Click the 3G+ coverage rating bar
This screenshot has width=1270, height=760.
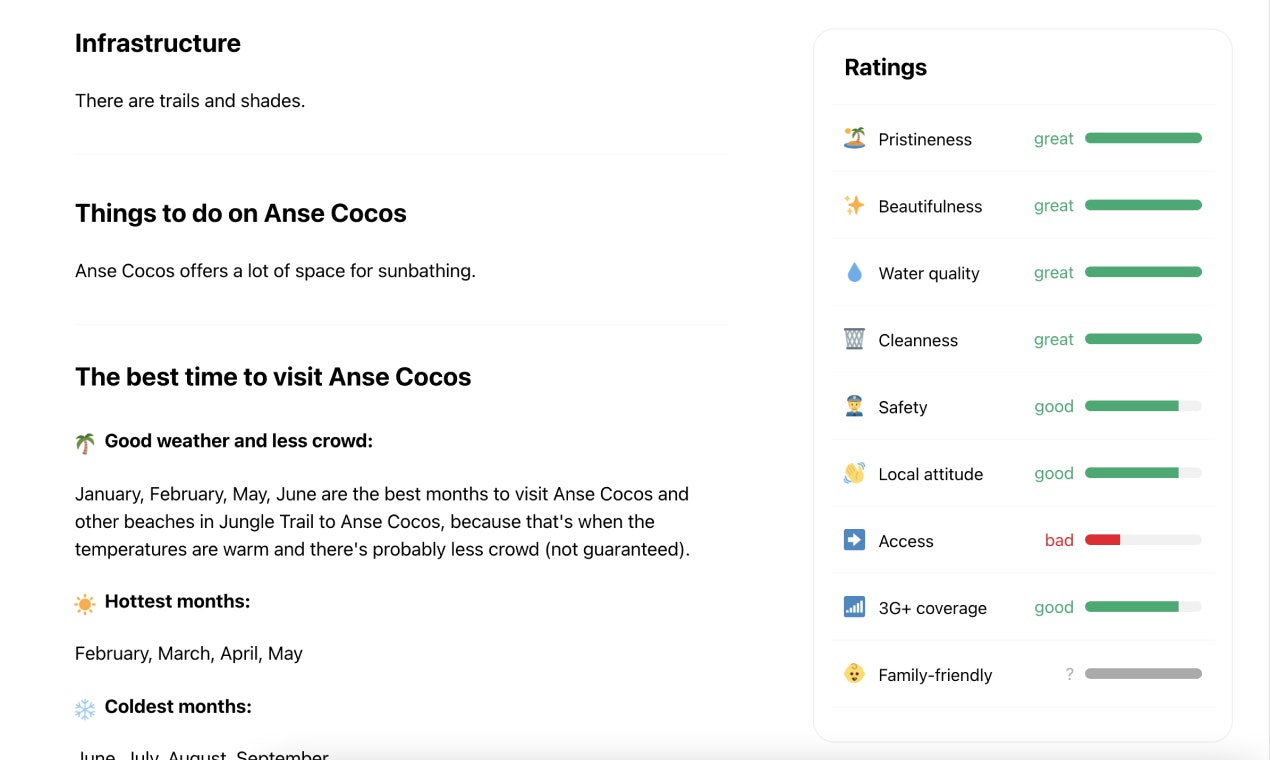tap(1143, 607)
